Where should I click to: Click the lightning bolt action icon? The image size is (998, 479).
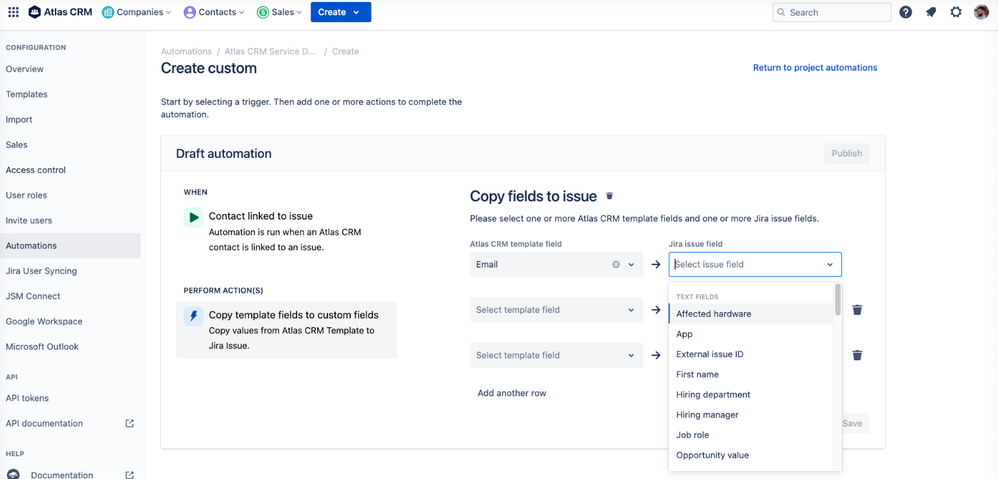tap(193, 316)
